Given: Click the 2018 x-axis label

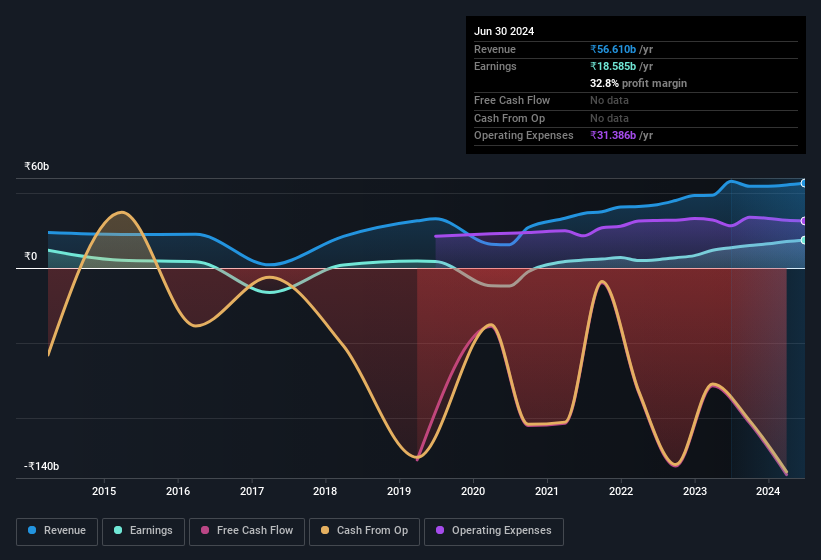Looking at the screenshot, I should click(x=325, y=491).
